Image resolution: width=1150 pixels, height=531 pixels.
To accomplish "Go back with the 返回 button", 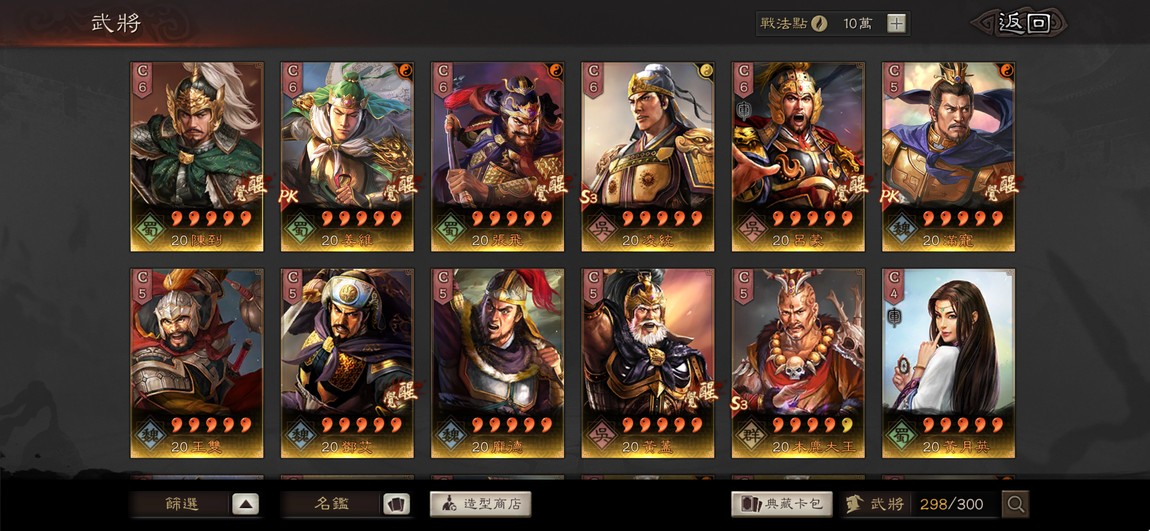I will pyautogui.click(x=1022, y=23).
